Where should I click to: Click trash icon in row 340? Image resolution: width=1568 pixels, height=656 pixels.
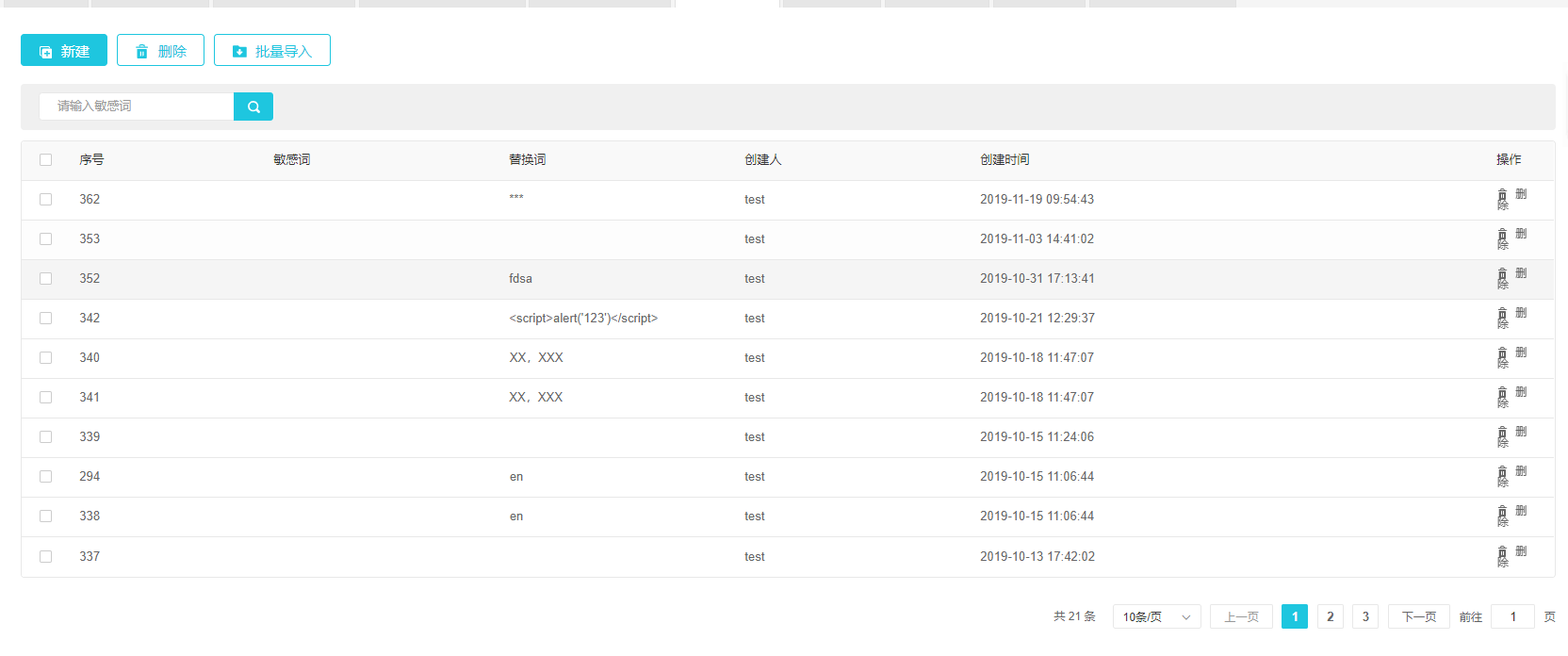(1502, 356)
